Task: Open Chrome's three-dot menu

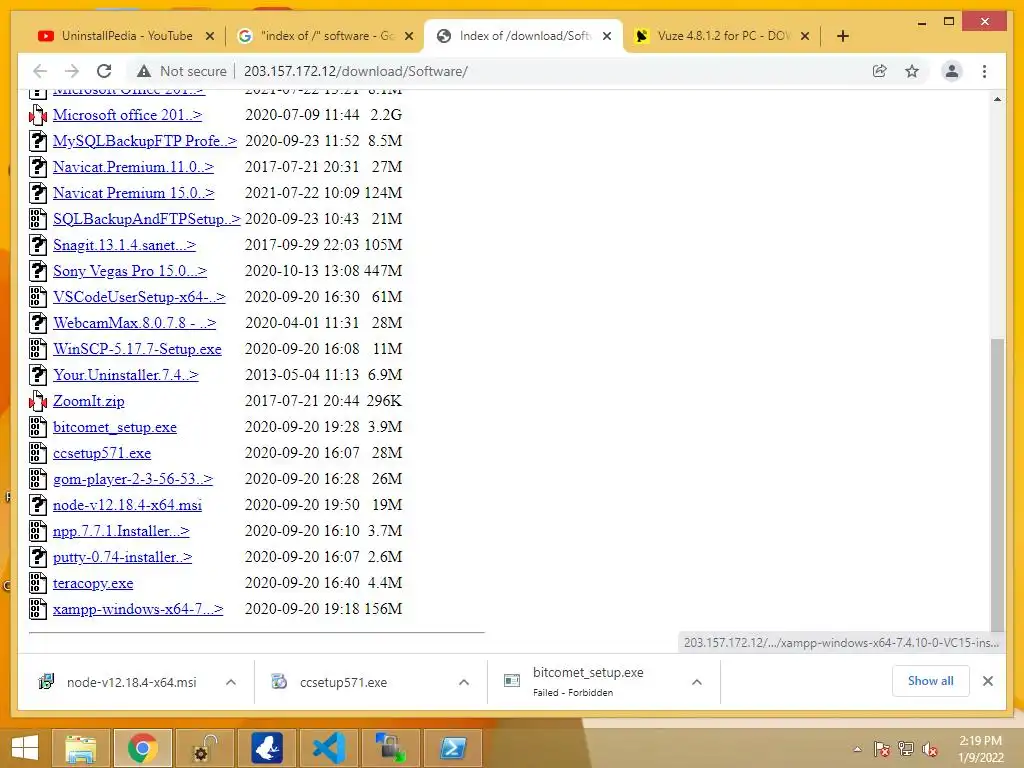Action: tap(984, 71)
